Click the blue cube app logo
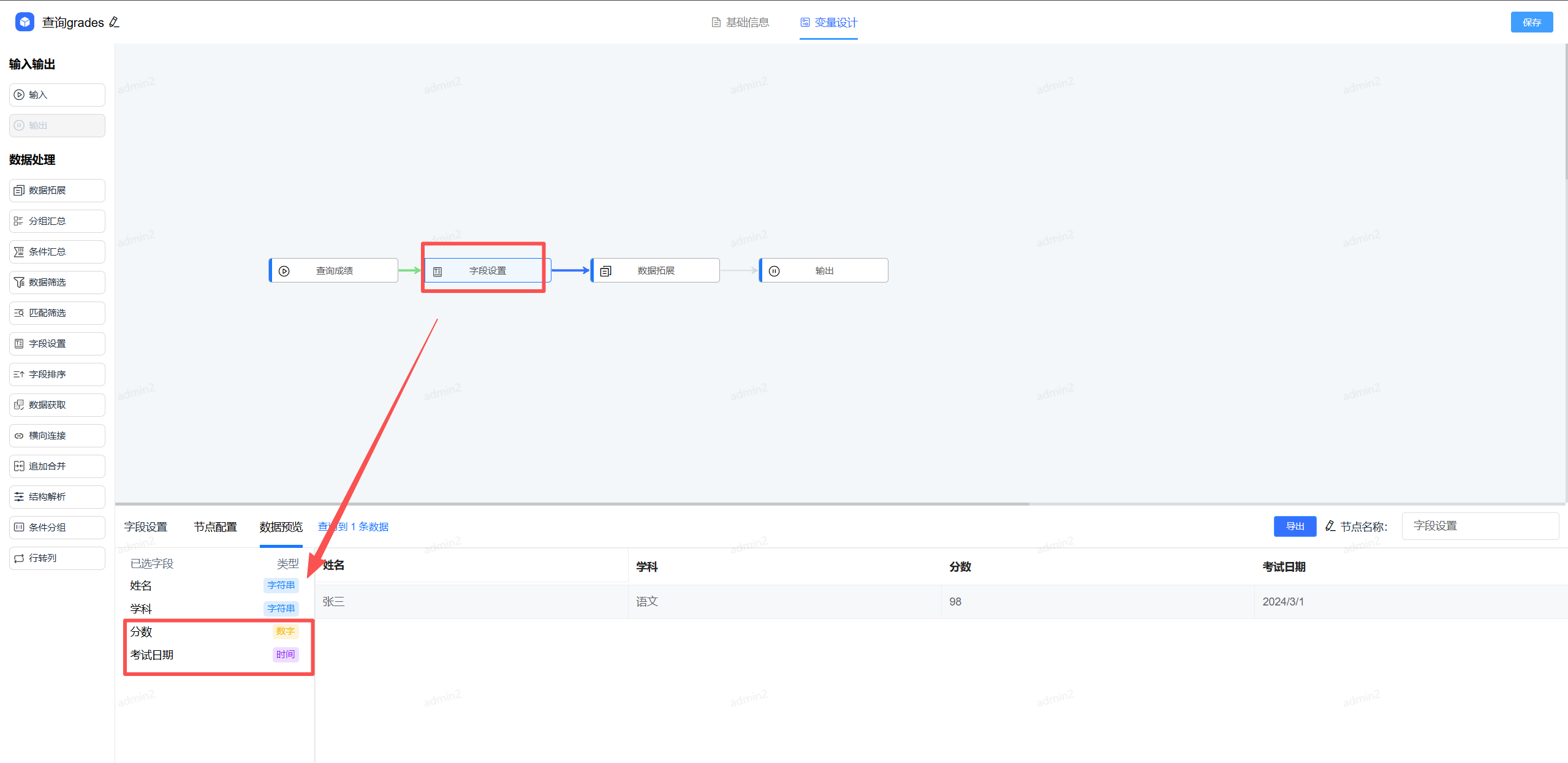 click(x=25, y=22)
